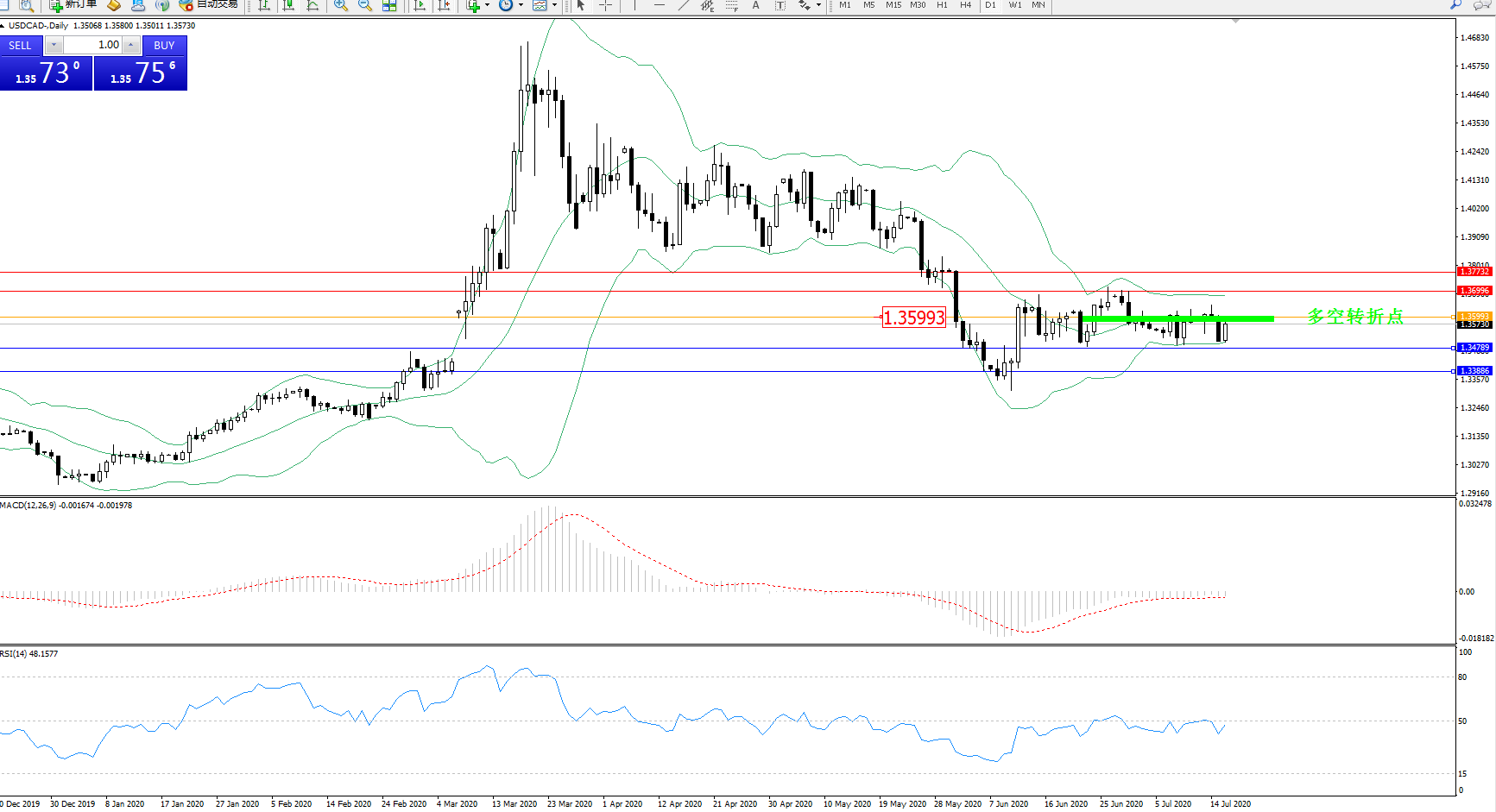1496x812 pixels.
Task: Select the W1 weekly timeframe
Action: [1015, 5]
